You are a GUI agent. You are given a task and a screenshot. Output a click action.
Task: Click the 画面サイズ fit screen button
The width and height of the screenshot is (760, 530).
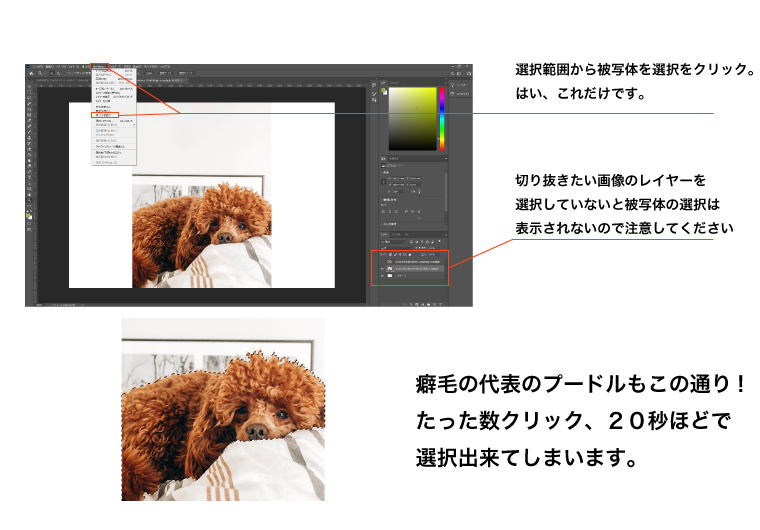(165, 73)
